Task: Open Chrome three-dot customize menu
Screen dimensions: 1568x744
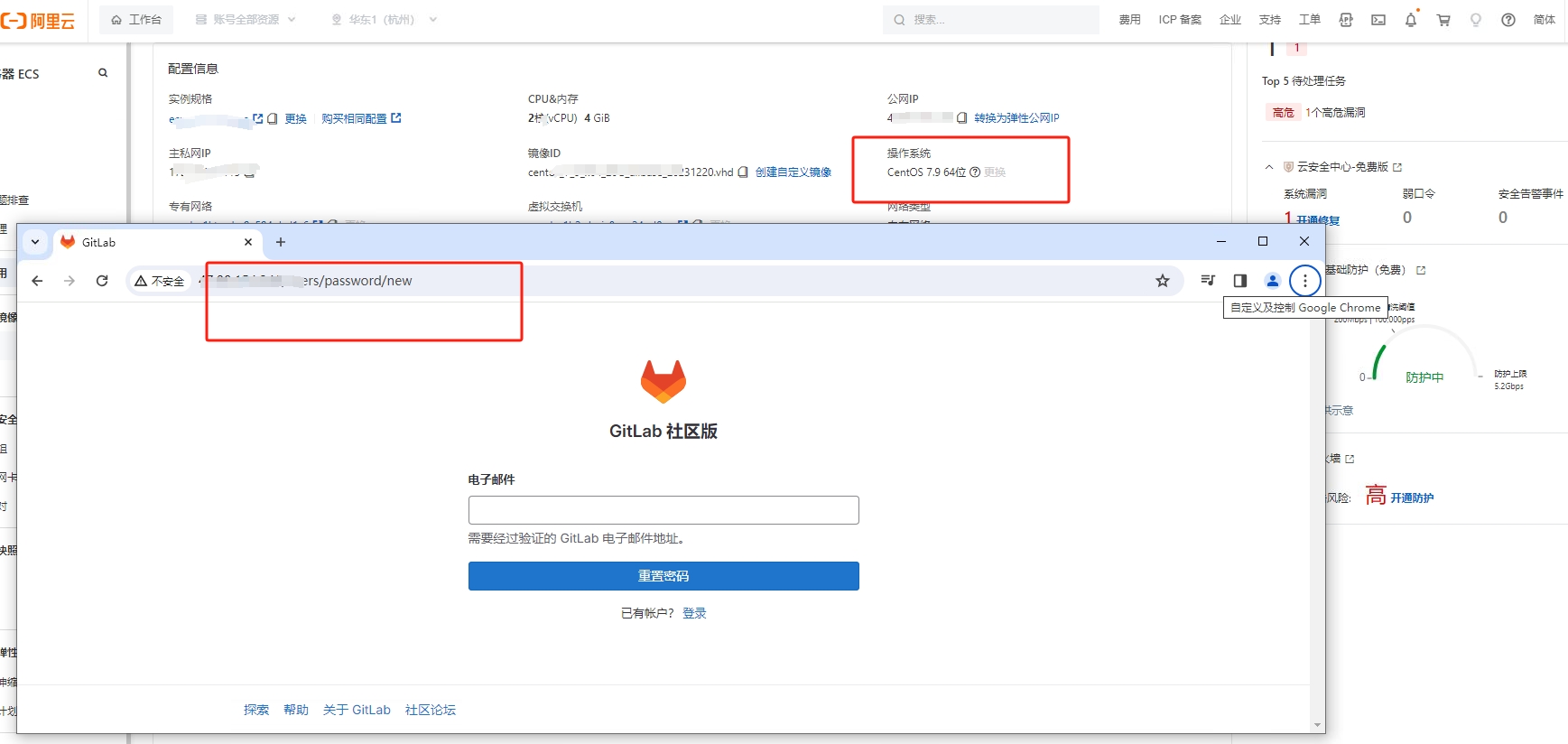Action: click(x=1305, y=281)
